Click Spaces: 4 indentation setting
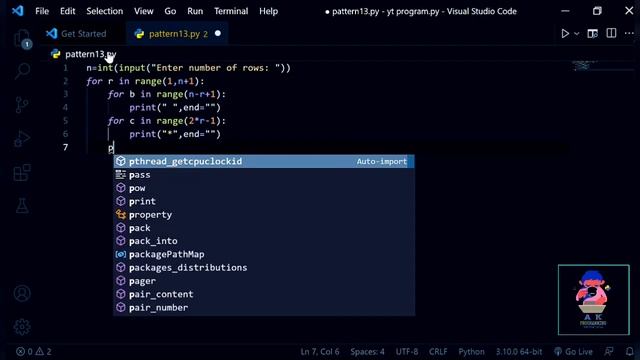640x360 pixels. [367, 351]
